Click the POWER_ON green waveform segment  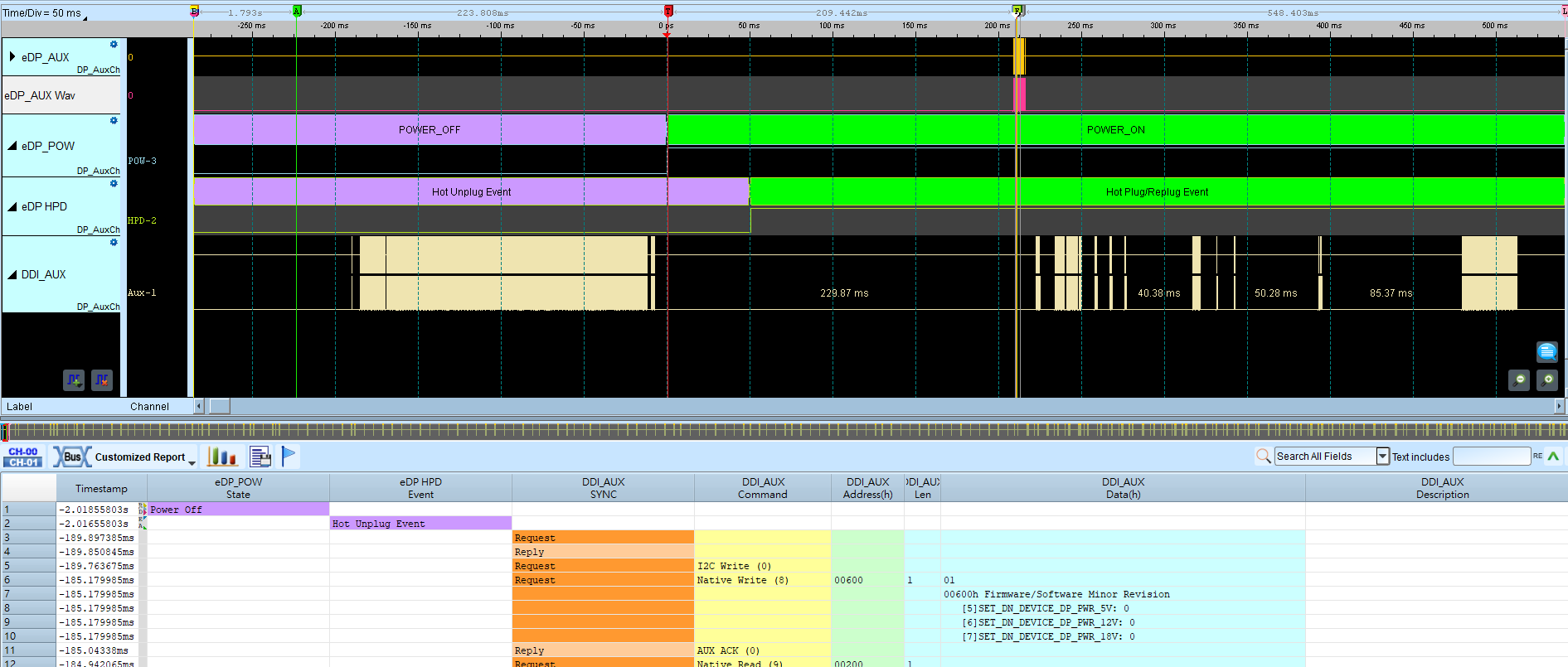pyautogui.click(x=1115, y=130)
